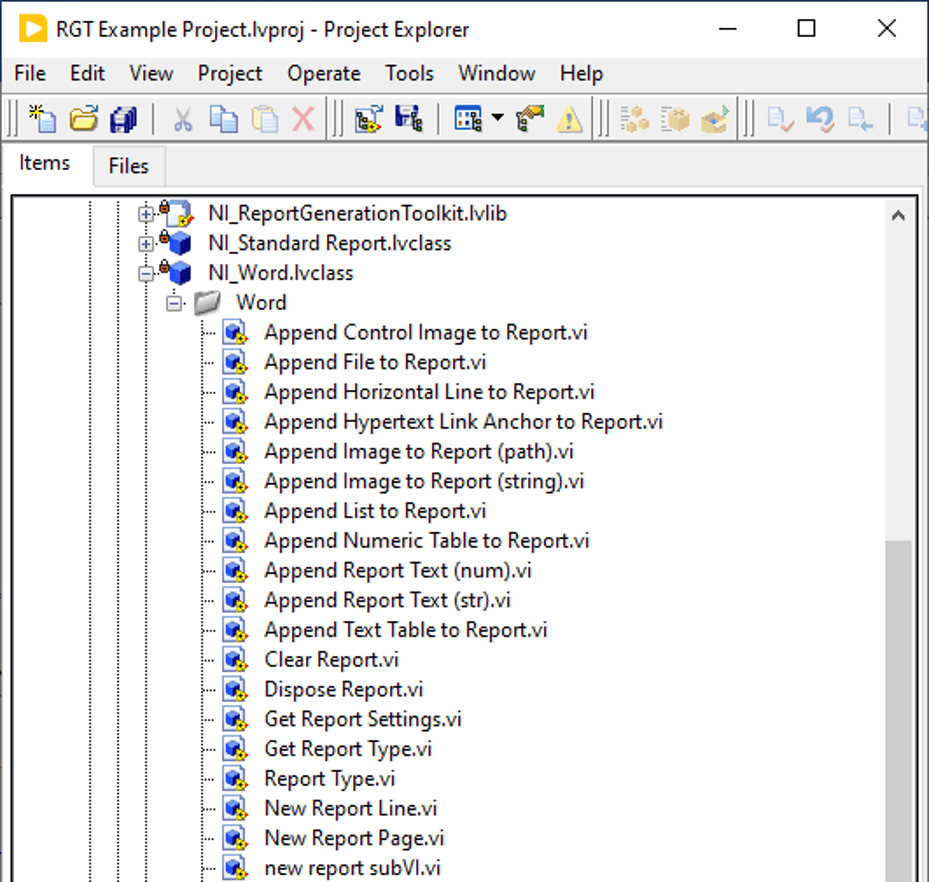The image size is (929, 882).
Task: Click the vertical scrollbar thumb
Action: click(898, 711)
